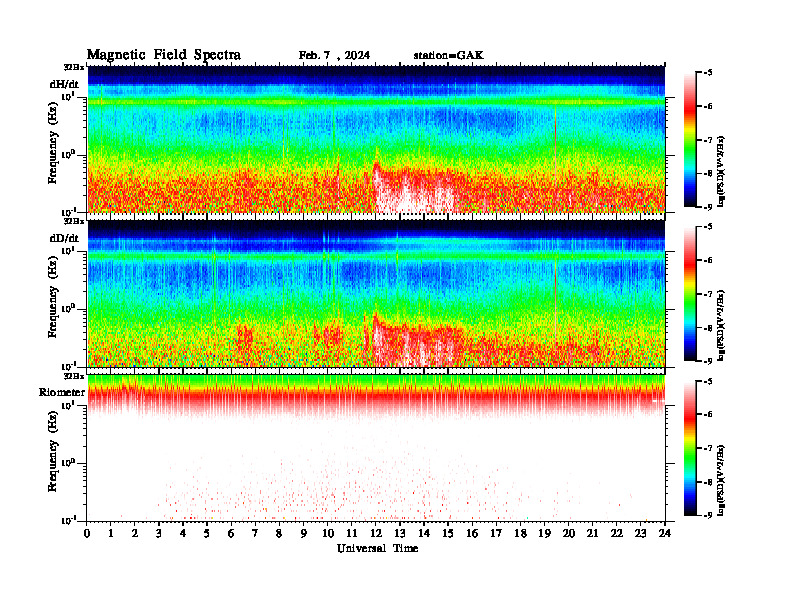Click hour 13 on the Universal Time axis
792x612 pixels.
[400, 533]
